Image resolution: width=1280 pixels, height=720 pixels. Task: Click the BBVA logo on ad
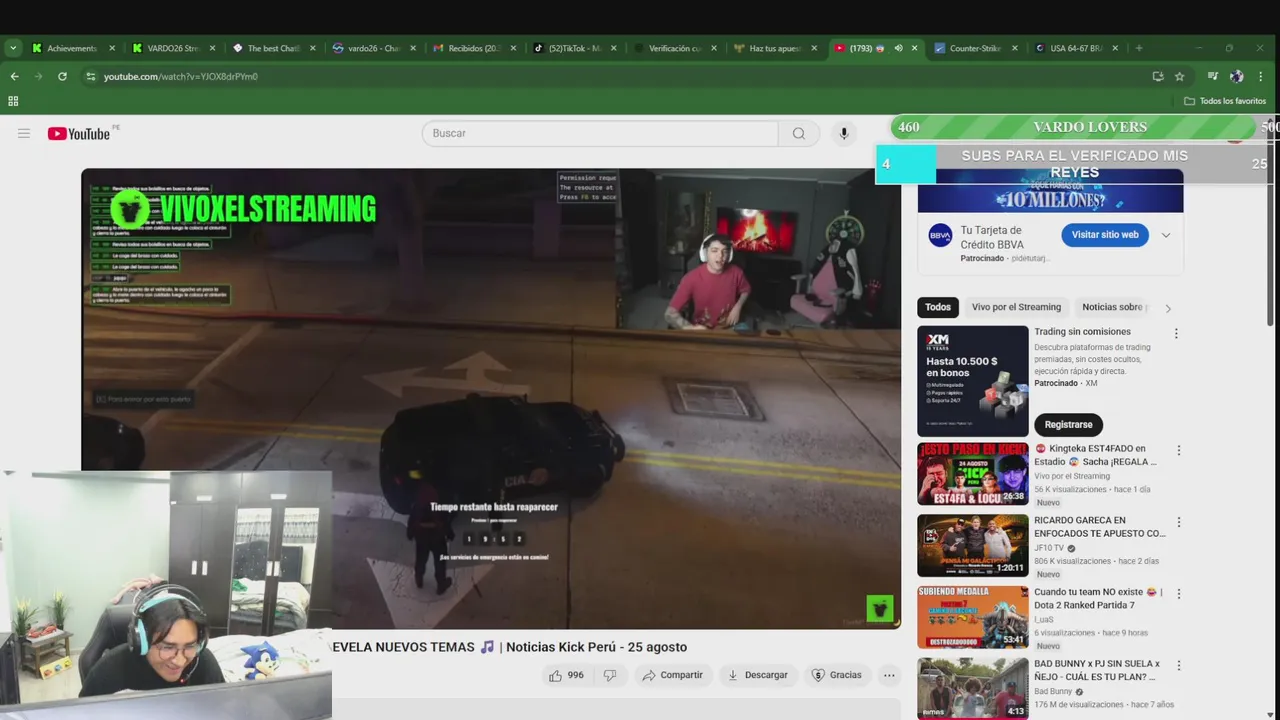[x=940, y=236]
